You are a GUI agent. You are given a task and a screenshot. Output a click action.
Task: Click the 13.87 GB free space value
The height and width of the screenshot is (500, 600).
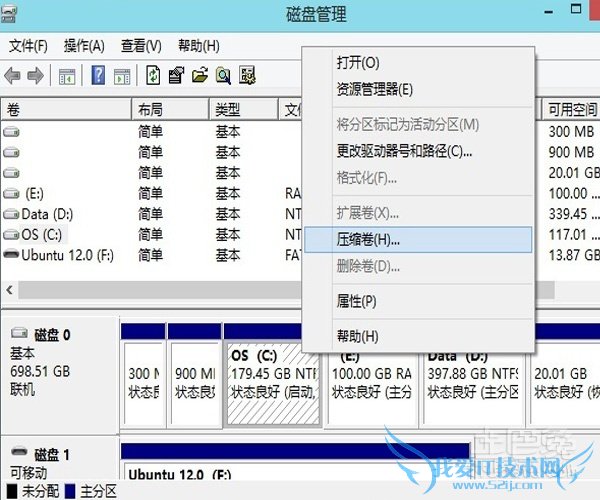[x=574, y=255]
